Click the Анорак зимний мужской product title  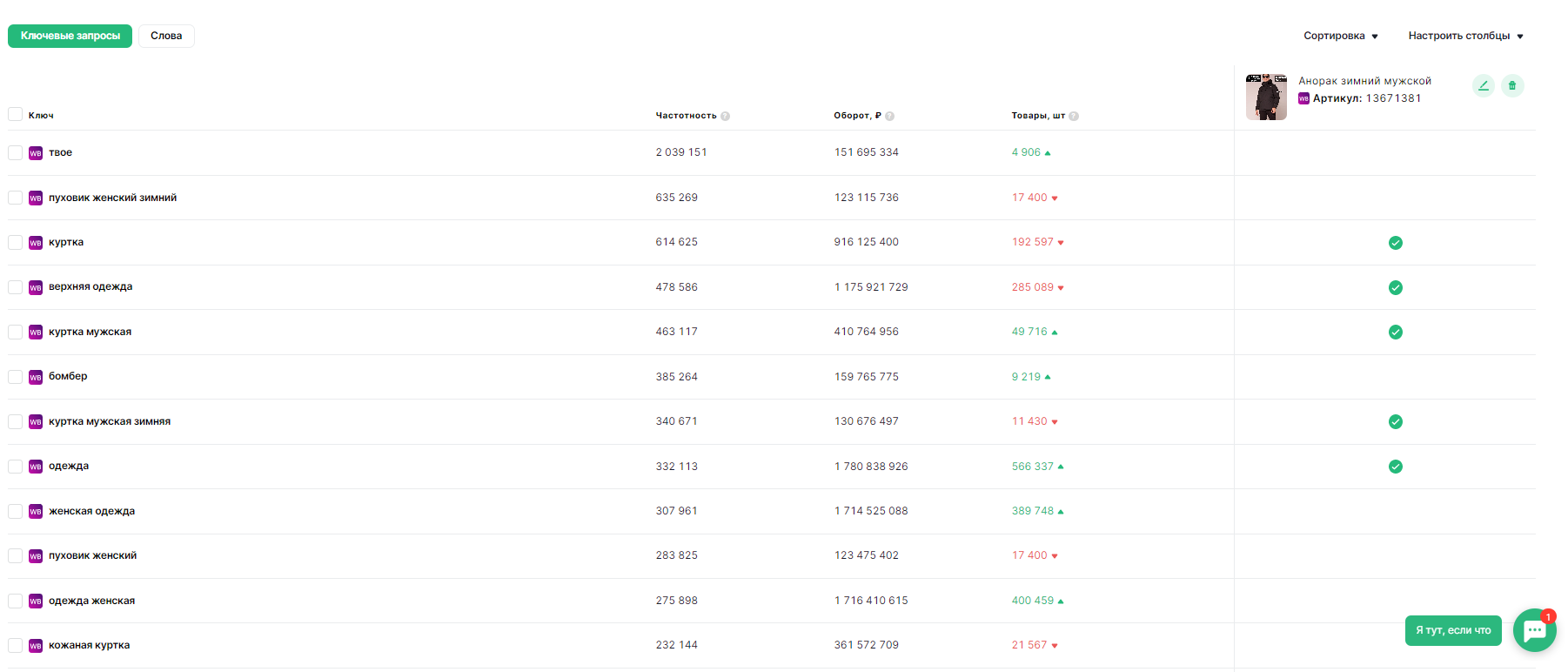pos(1364,81)
